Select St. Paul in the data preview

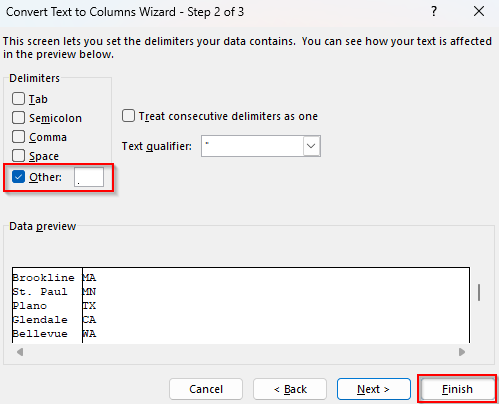click(x=40, y=292)
